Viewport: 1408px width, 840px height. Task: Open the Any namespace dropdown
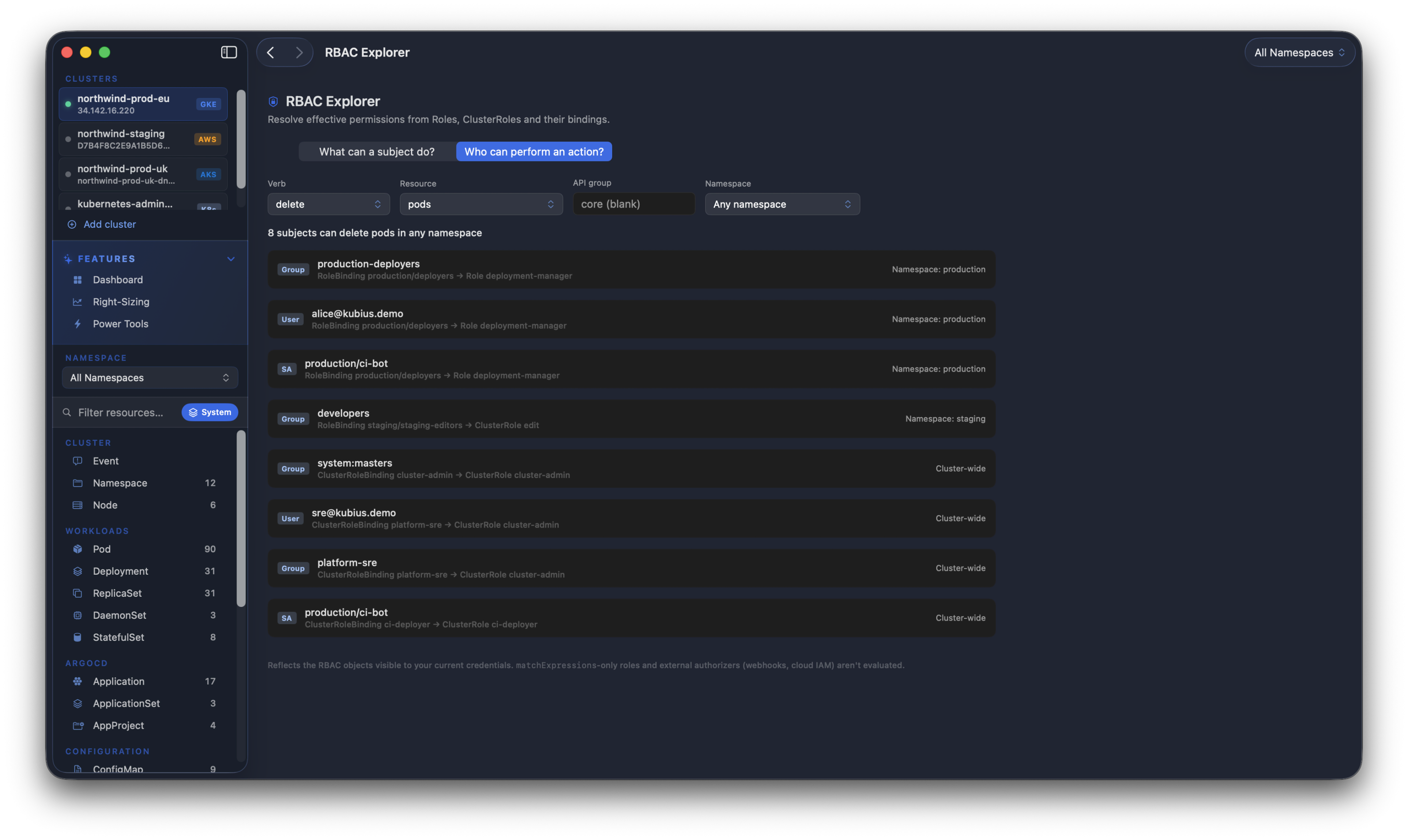782,204
